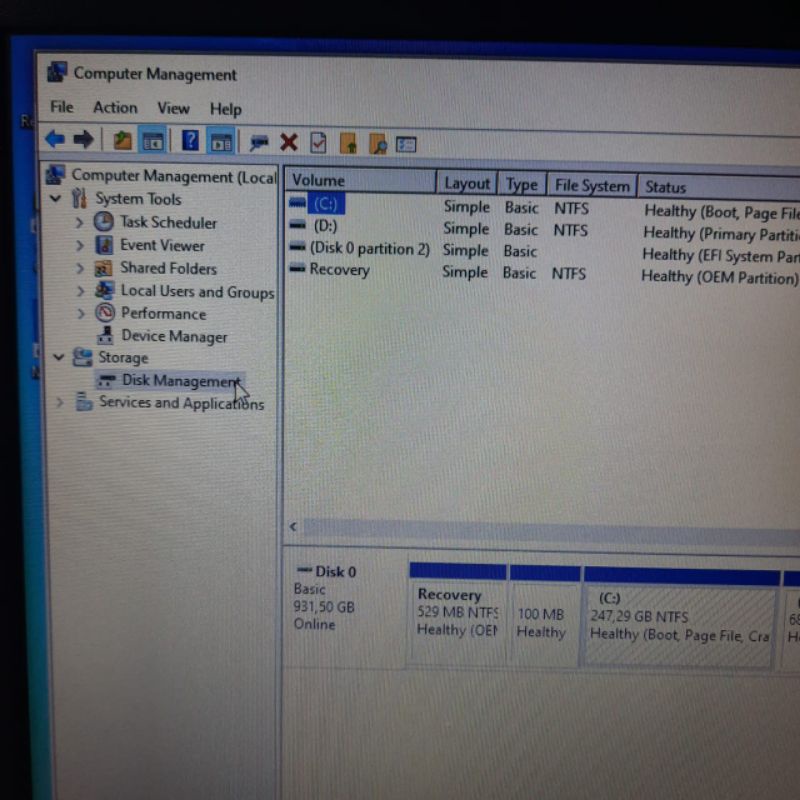Screen dimensions: 800x800
Task: Click the red X delete toolbar icon
Action: pos(289,143)
